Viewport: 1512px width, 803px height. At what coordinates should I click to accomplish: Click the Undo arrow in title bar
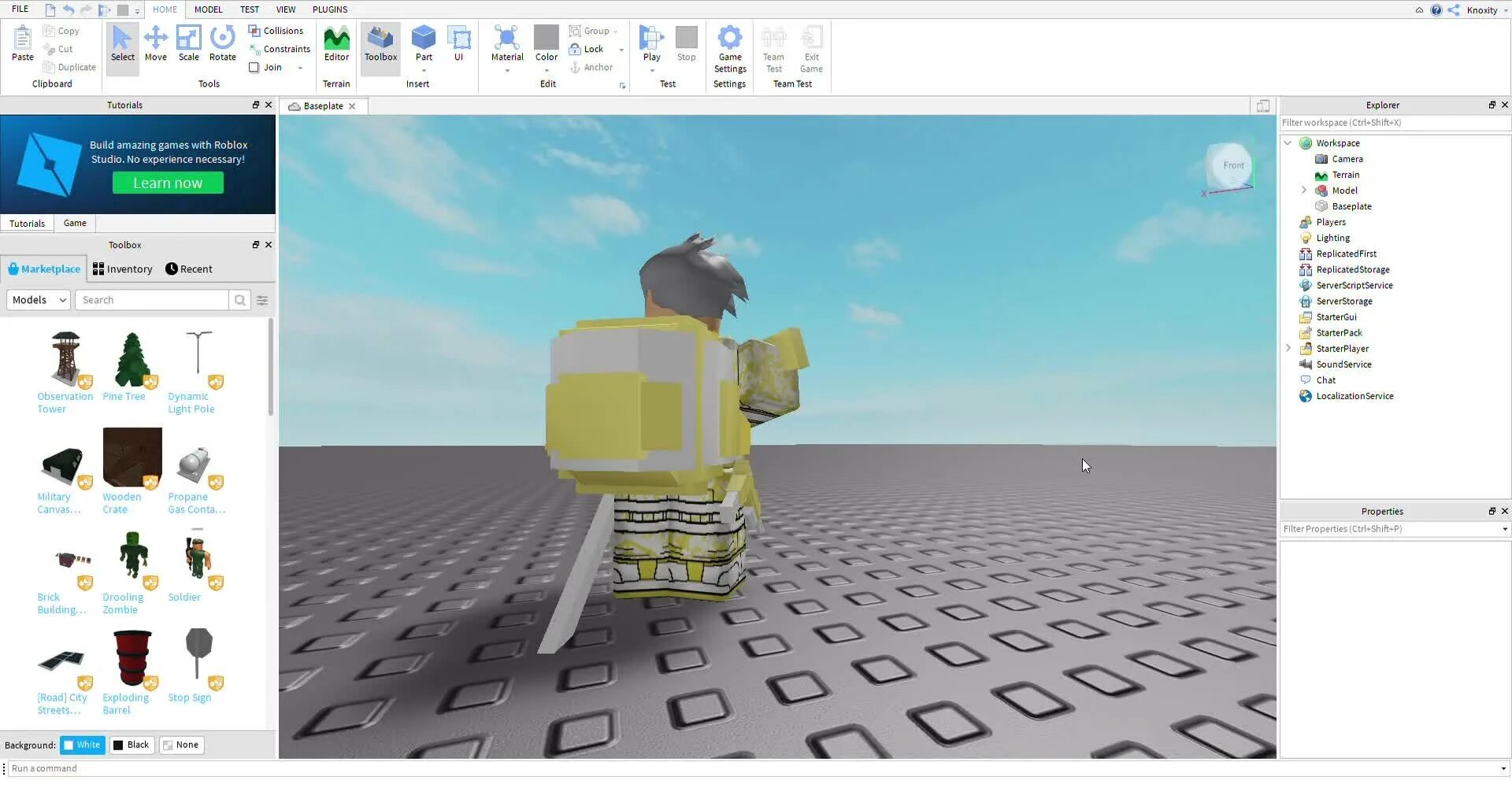point(69,9)
